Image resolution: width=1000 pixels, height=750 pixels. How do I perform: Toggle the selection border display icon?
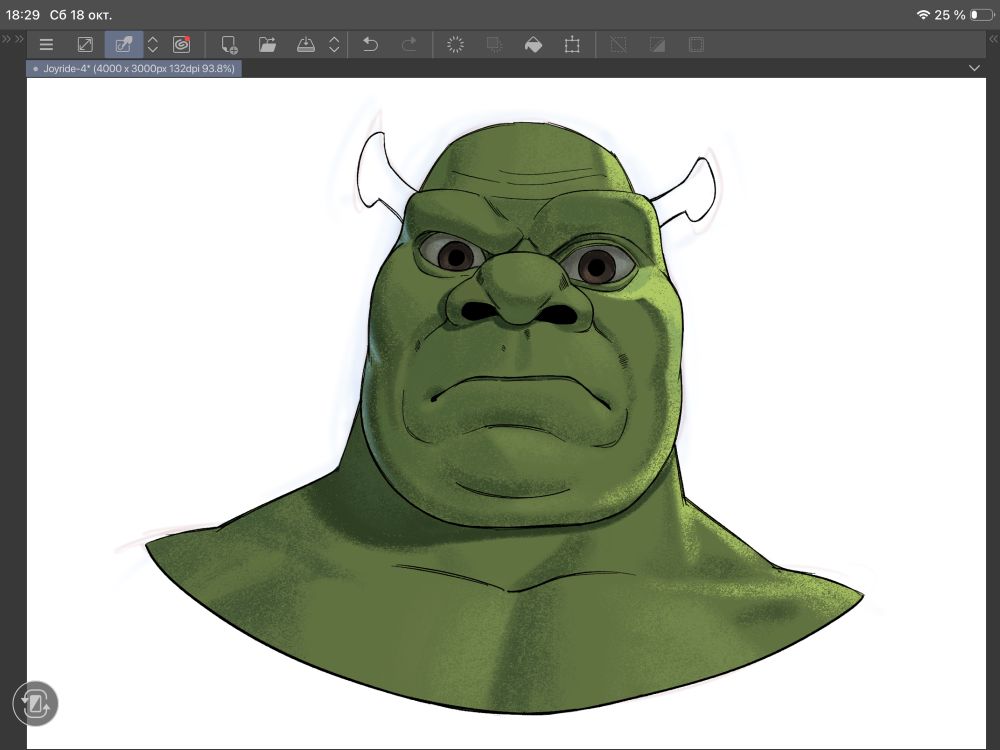point(696,45)
